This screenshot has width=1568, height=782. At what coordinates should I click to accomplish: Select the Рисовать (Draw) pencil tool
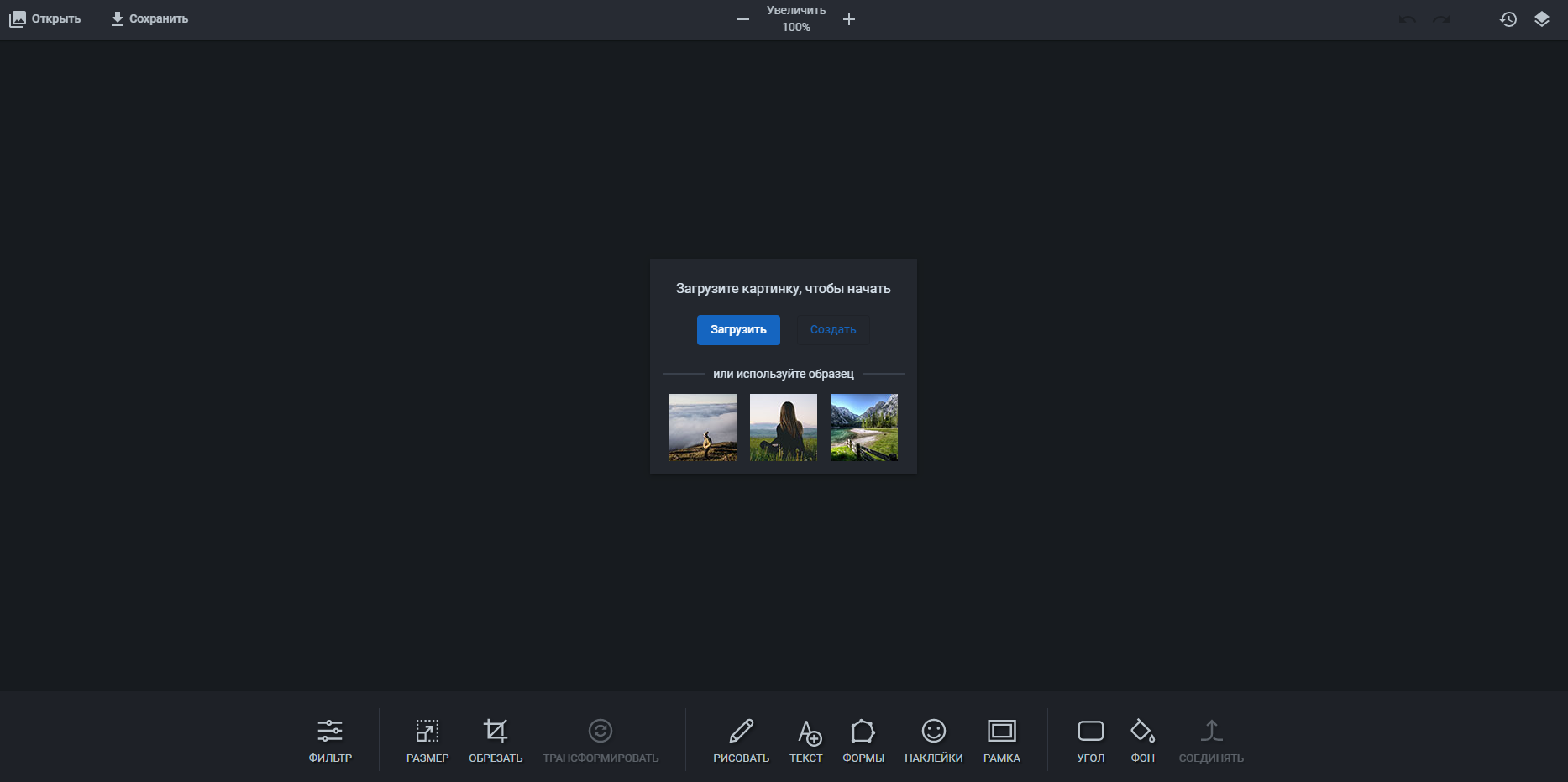coord(741,740)
